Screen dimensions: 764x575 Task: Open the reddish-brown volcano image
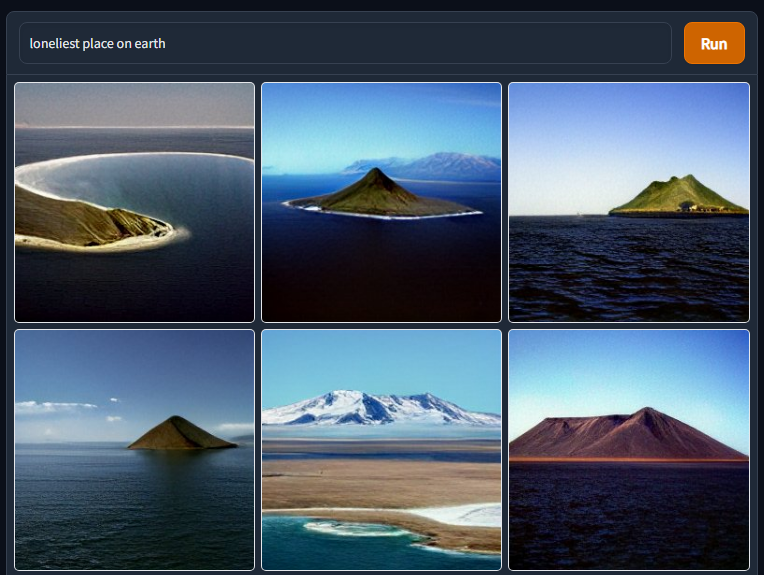click(x=629, y=450)
